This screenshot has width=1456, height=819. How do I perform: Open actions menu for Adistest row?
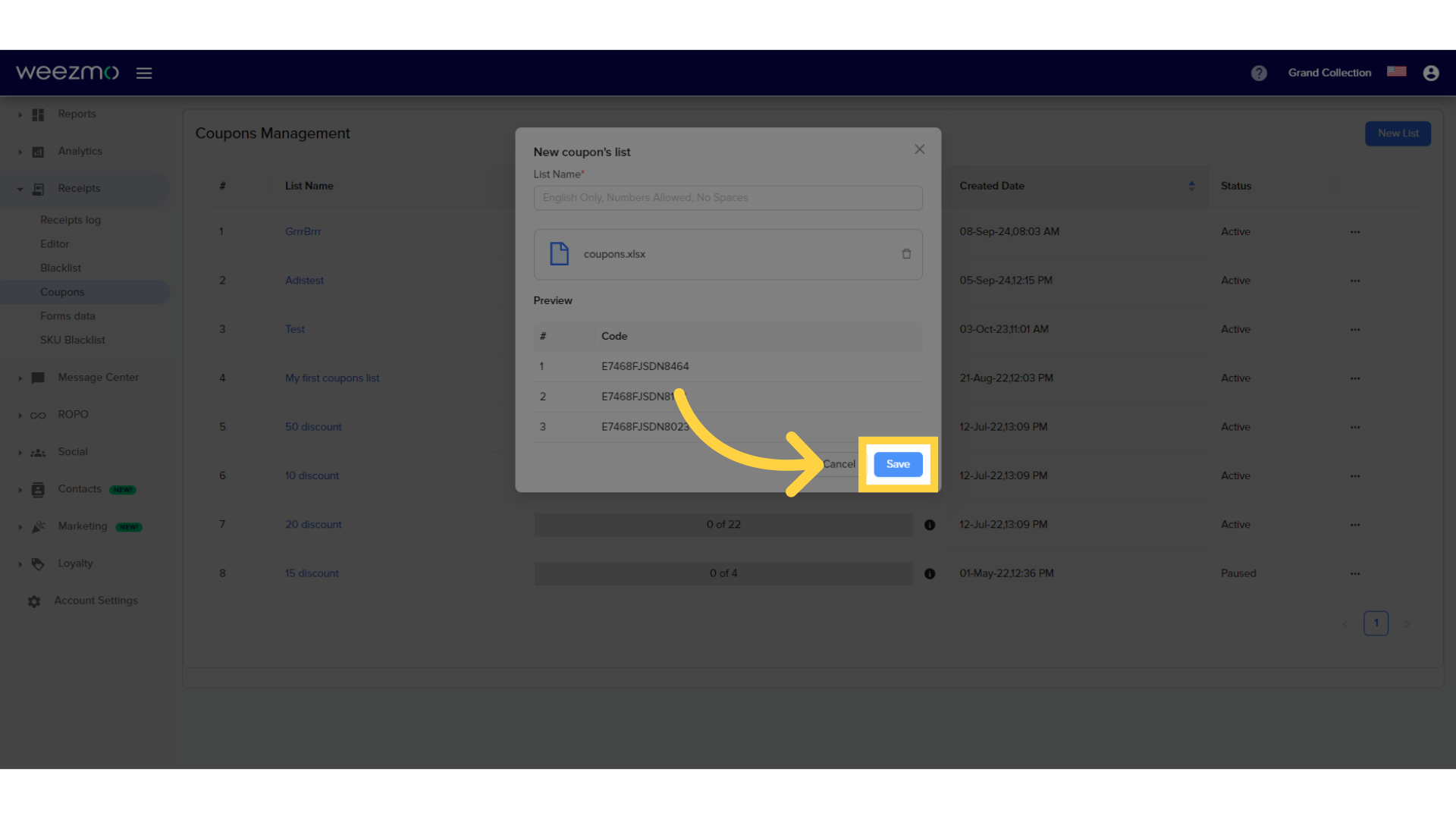point(1355,281)
